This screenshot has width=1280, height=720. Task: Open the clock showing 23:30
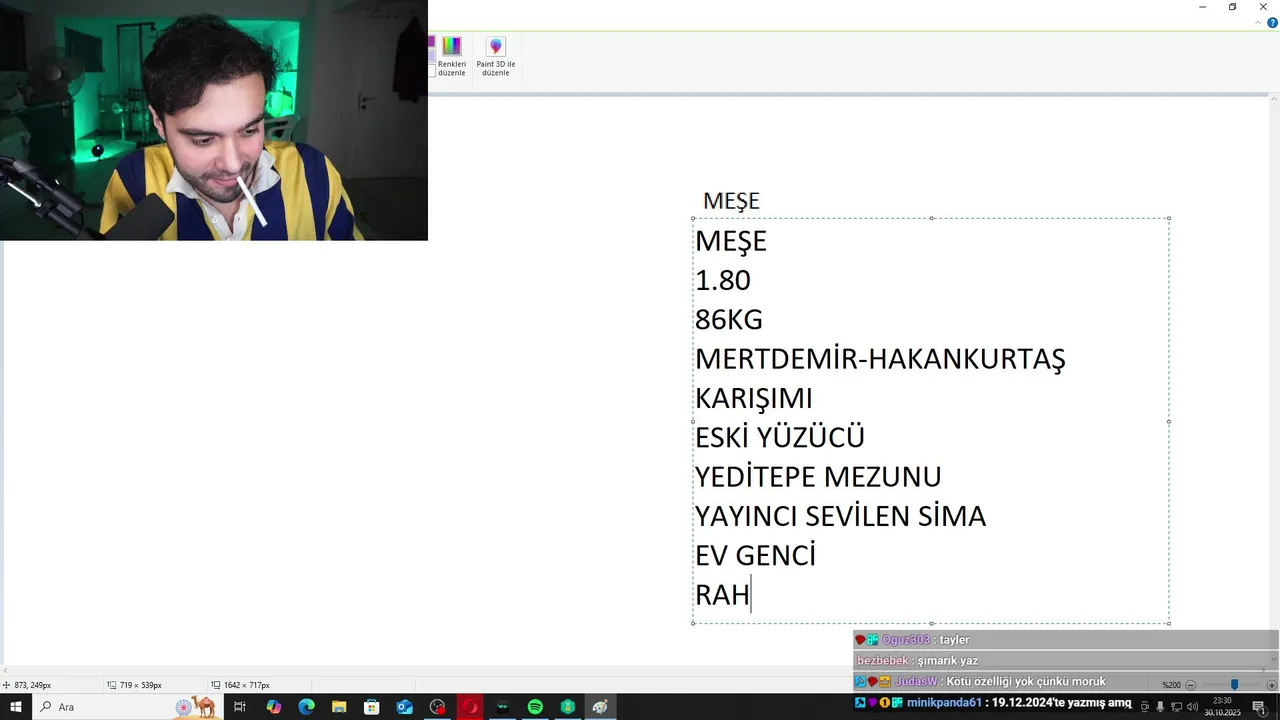[x=1222, y=707]
